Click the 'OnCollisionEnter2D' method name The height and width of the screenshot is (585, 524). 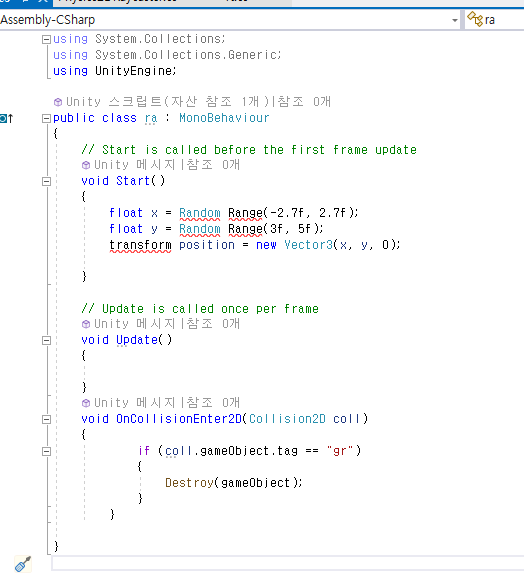point(179,419)
